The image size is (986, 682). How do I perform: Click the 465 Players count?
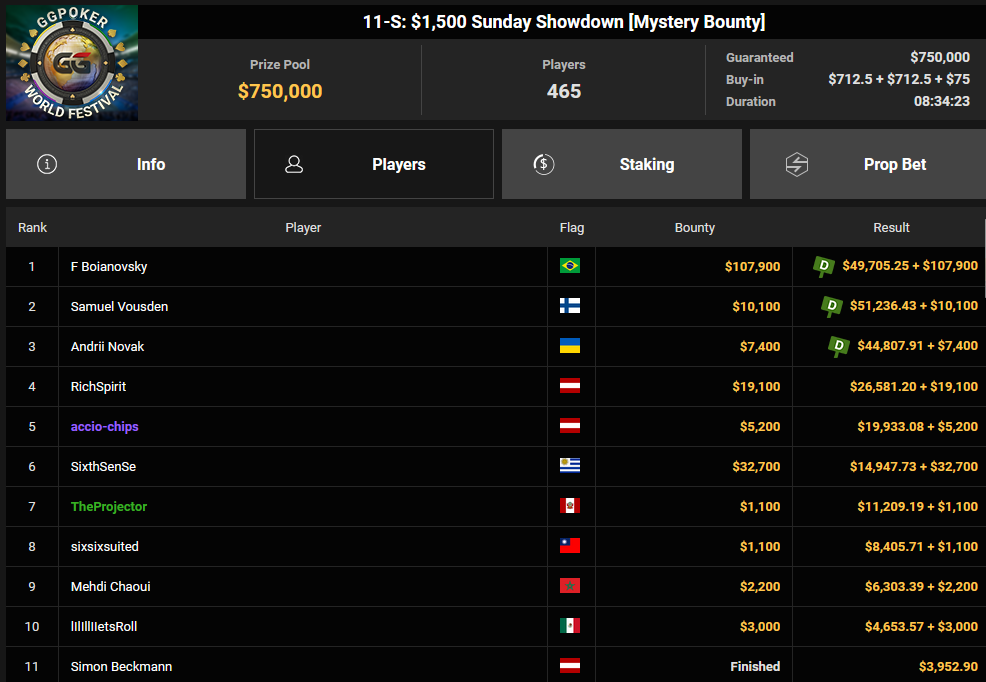pyautogui.click(x=564, y=91)
